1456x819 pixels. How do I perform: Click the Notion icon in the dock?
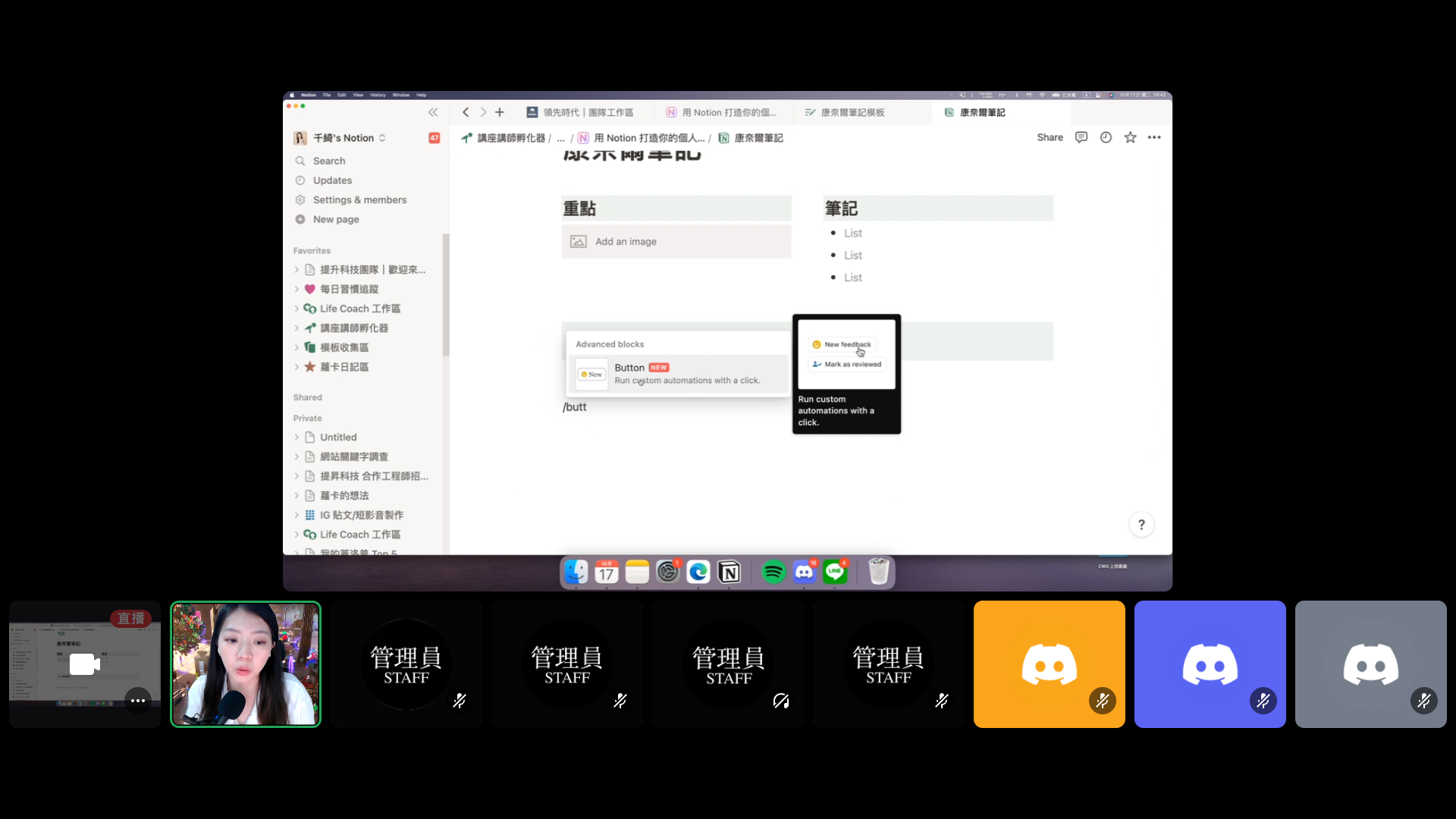pos(730,571)
